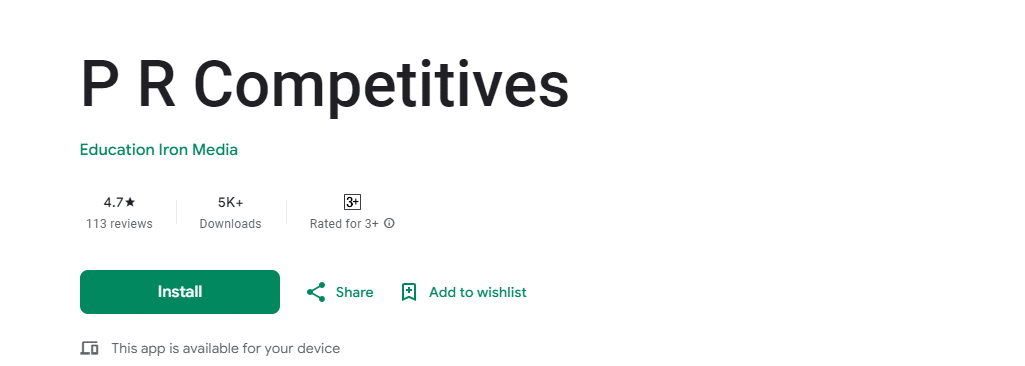Open Education Iron Media developer page

pos(159,150)
